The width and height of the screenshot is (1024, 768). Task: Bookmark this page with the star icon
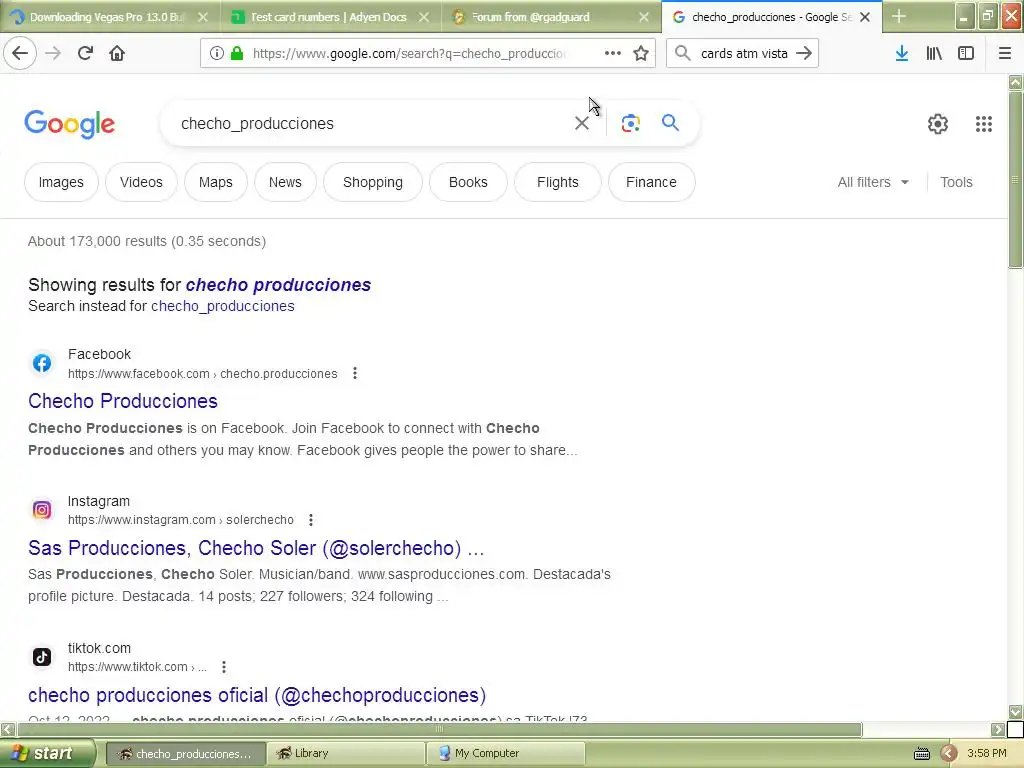click(641, 53)
